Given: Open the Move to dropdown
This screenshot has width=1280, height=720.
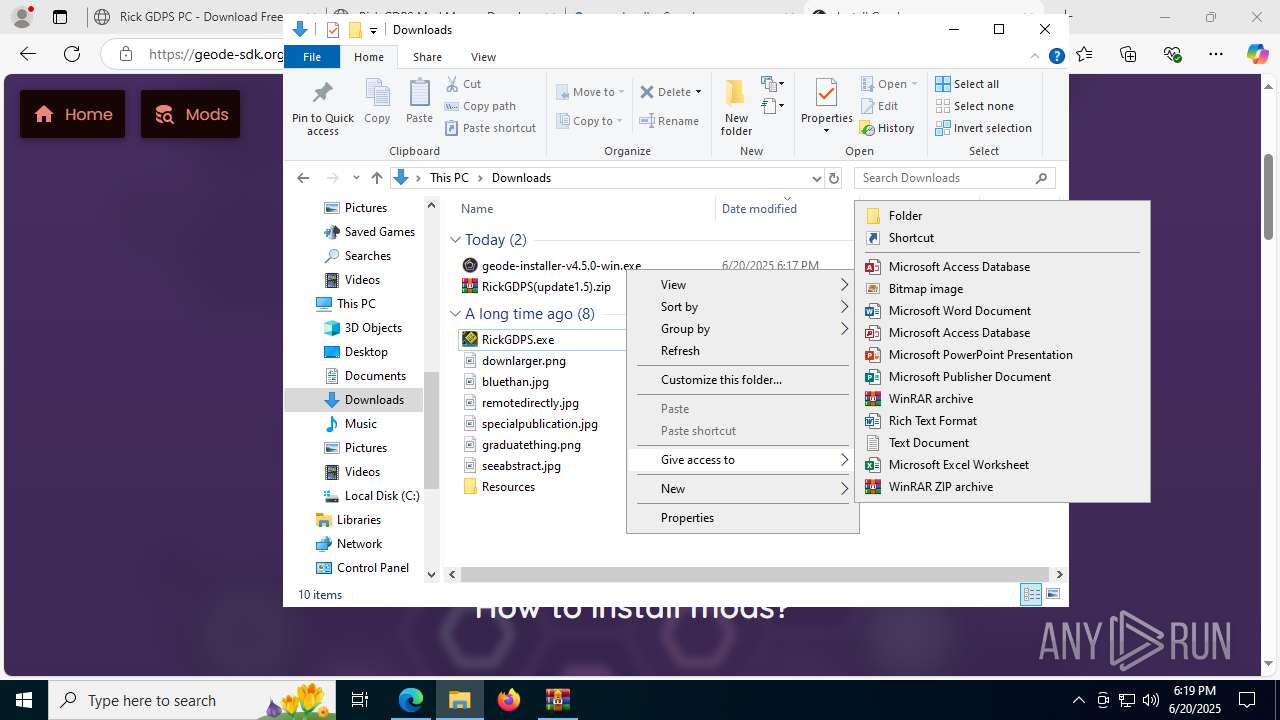Looking at the screenshot, I should coord(590,92).
